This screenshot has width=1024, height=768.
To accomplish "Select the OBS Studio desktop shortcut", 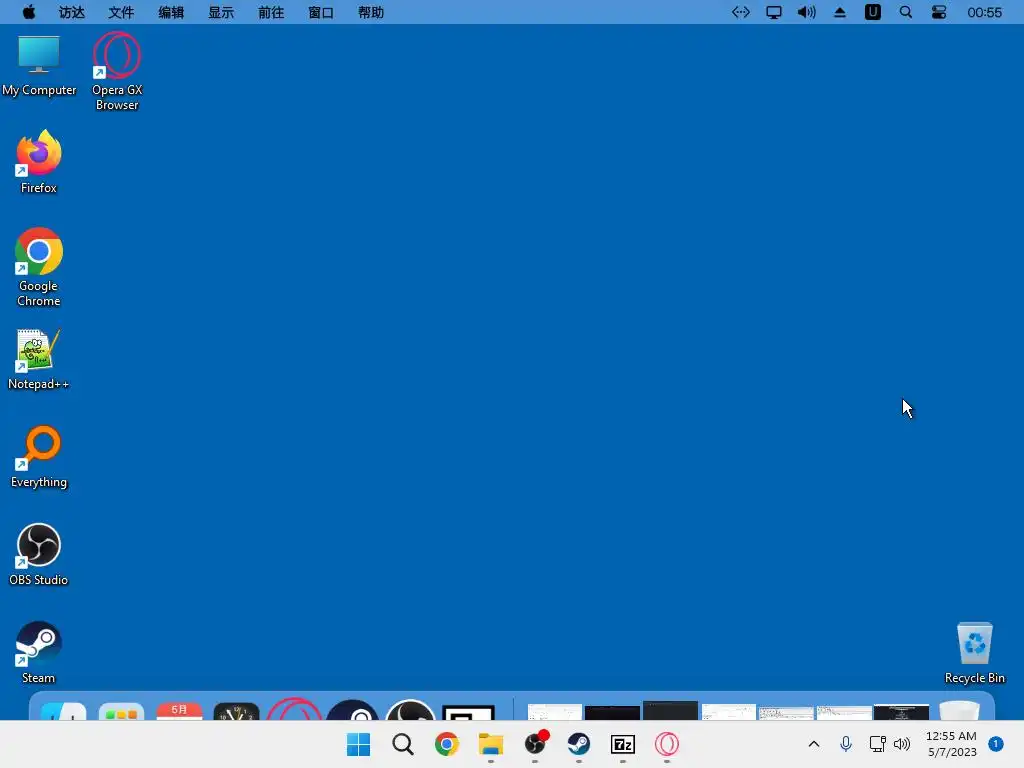I will coord(39,555).
